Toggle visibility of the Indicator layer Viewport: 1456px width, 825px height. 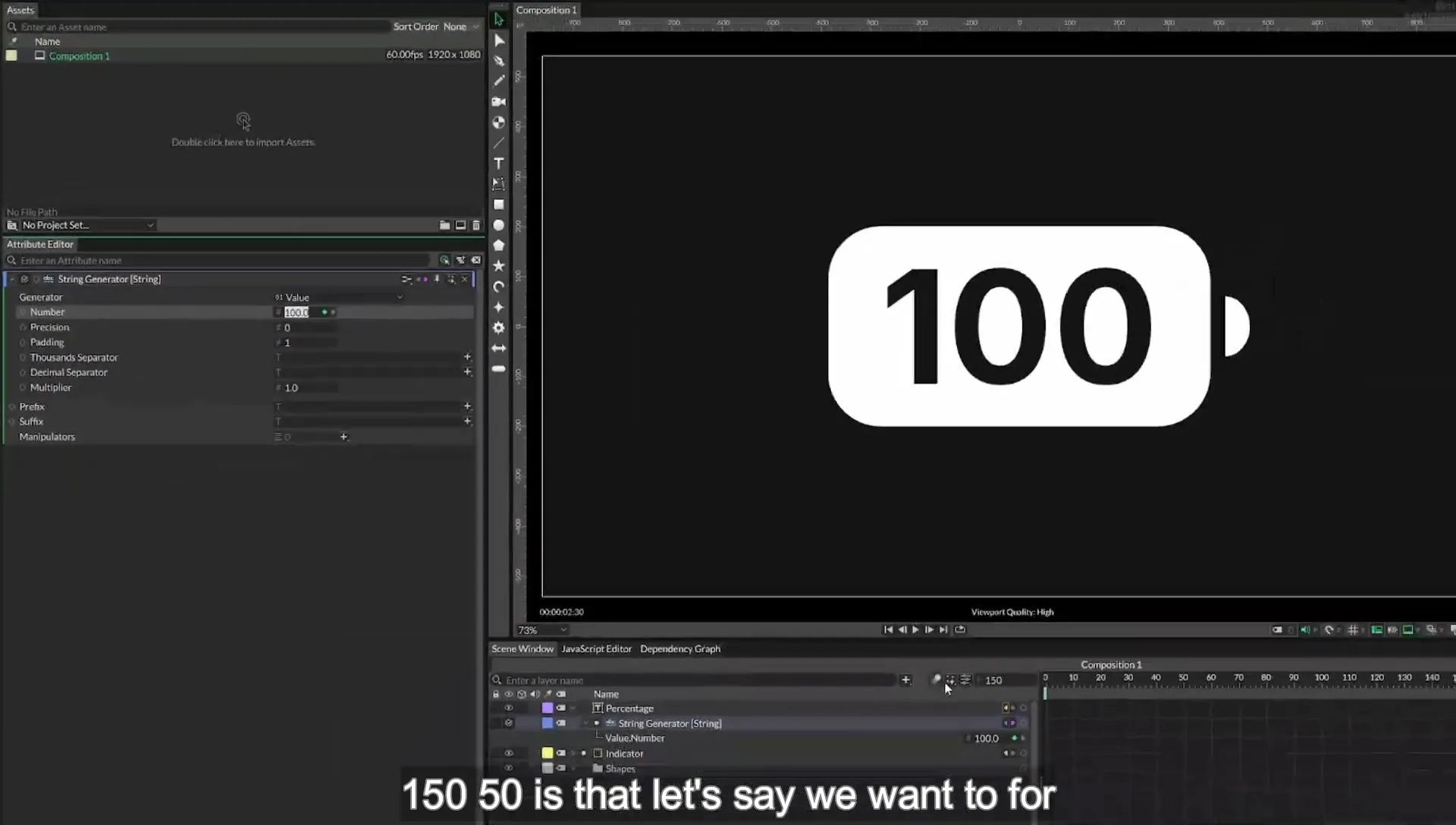click(x=509, y=754)
